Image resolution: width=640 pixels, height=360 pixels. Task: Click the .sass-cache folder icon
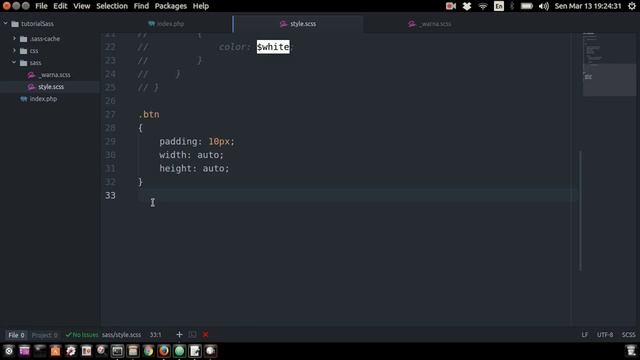click(x=24, y=39)
